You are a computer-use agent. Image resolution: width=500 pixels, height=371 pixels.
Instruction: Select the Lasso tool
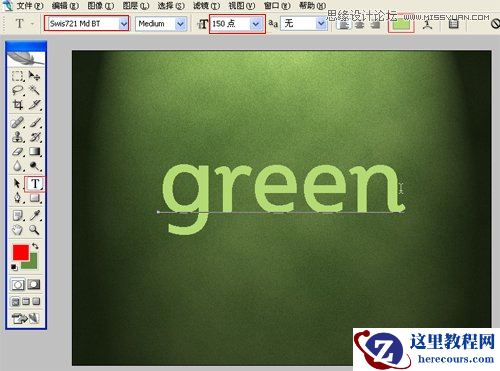[17, 90]
